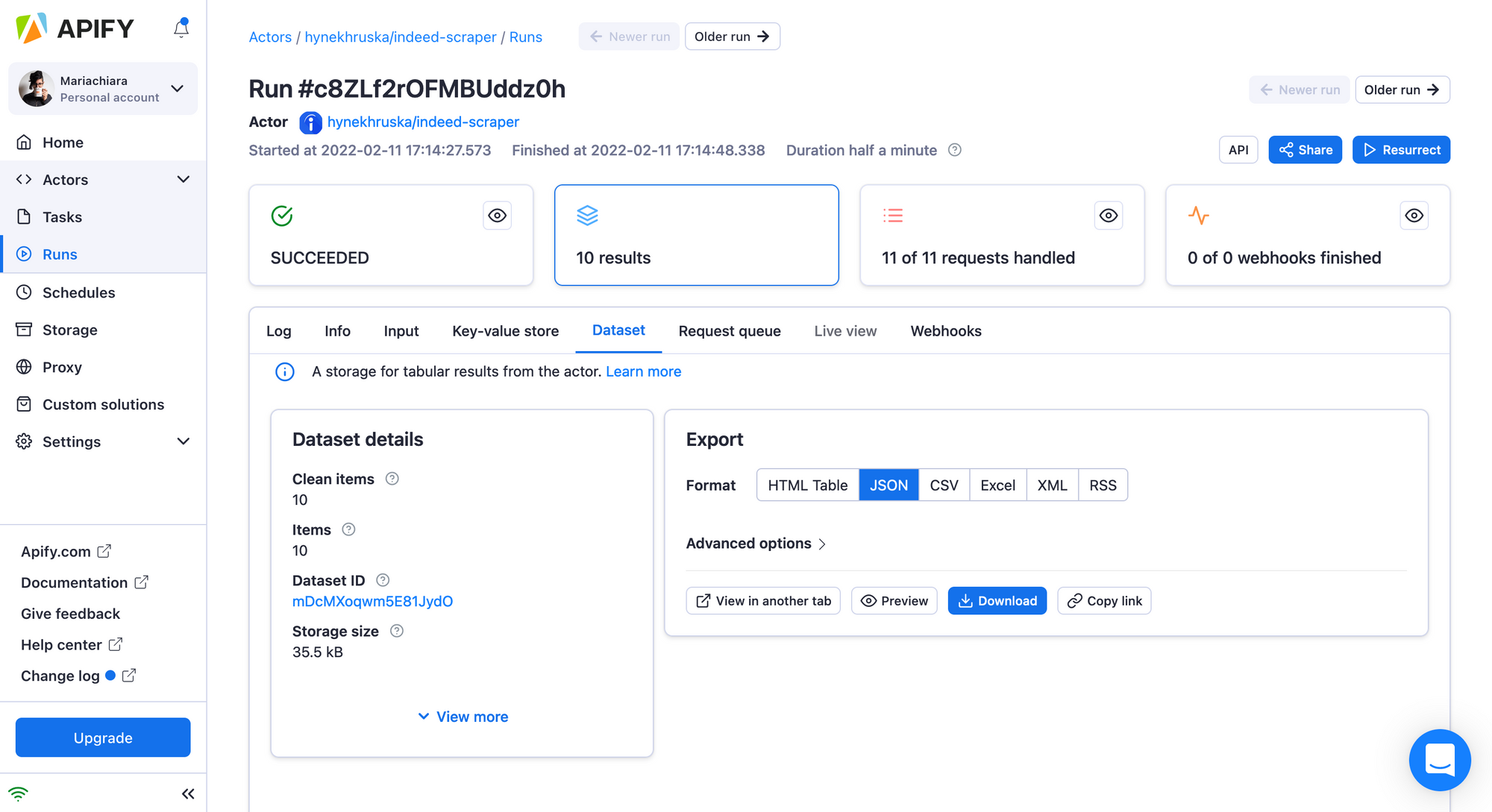Click the webhooks pulse icon
1492x812 pixels.
click(x=1197, y=214)
